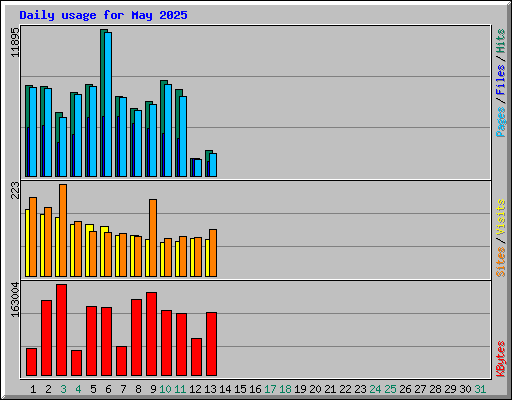The image size is (512, 400).
Task: Click the x-axis label for day 29
Action: (x=450, y=389)
